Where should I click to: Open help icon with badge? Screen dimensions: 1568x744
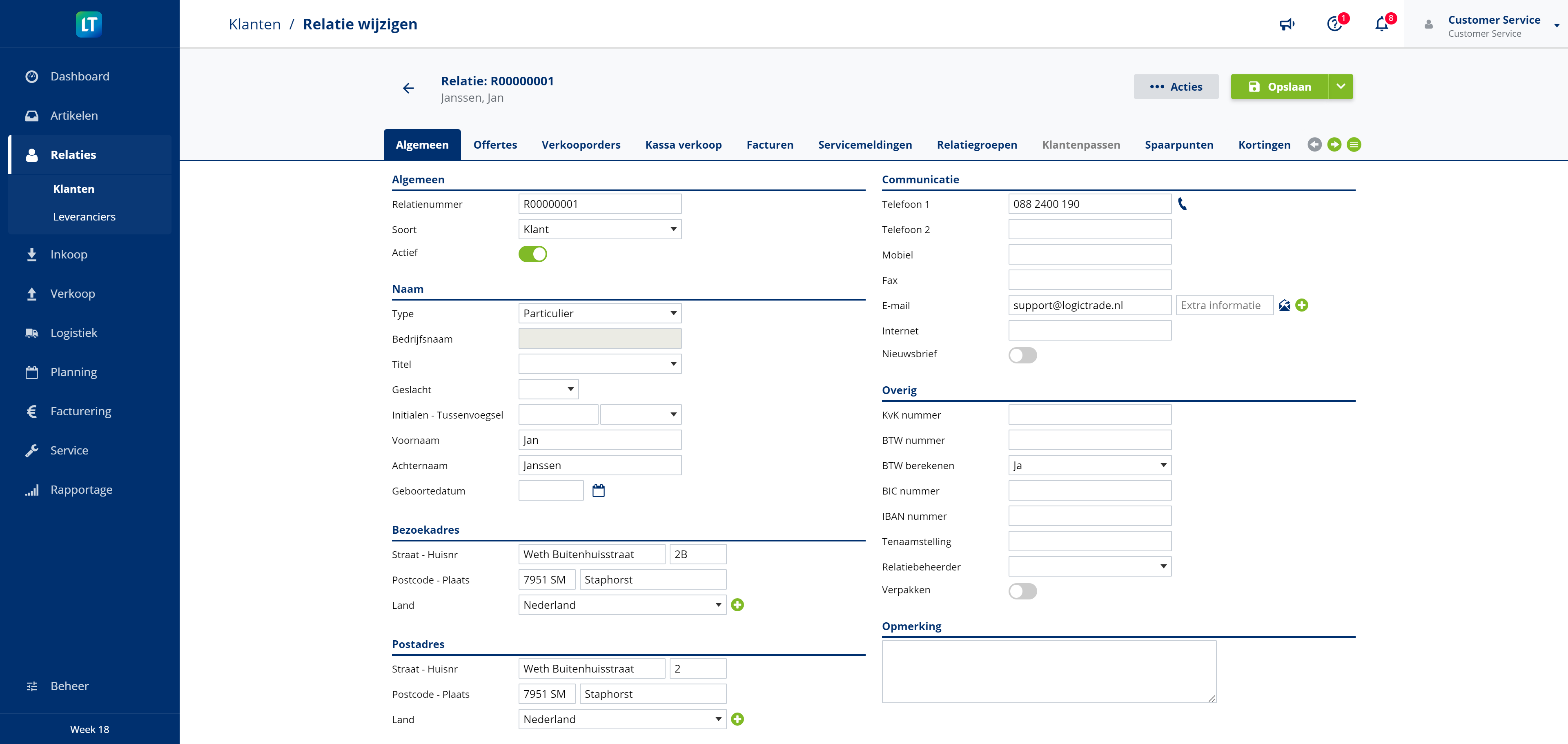[x=1334, y=25]
